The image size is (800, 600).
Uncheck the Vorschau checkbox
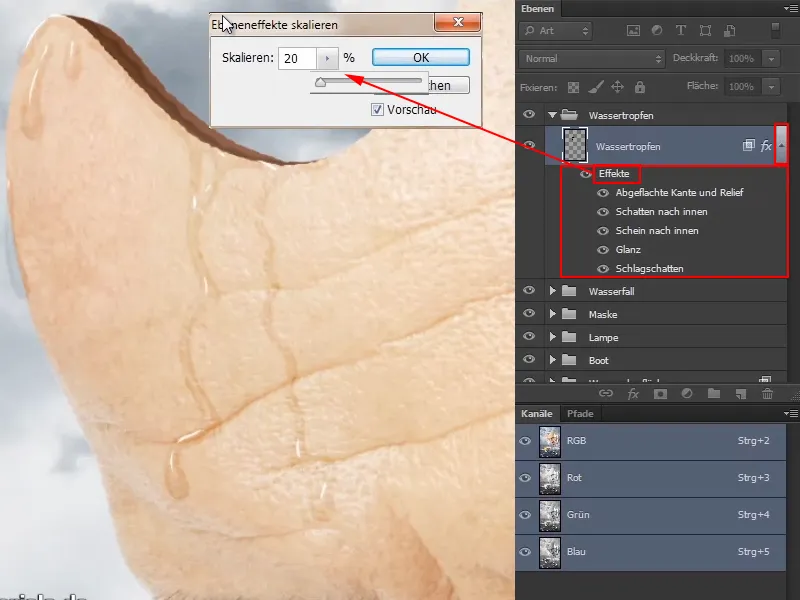coord(377,109)
